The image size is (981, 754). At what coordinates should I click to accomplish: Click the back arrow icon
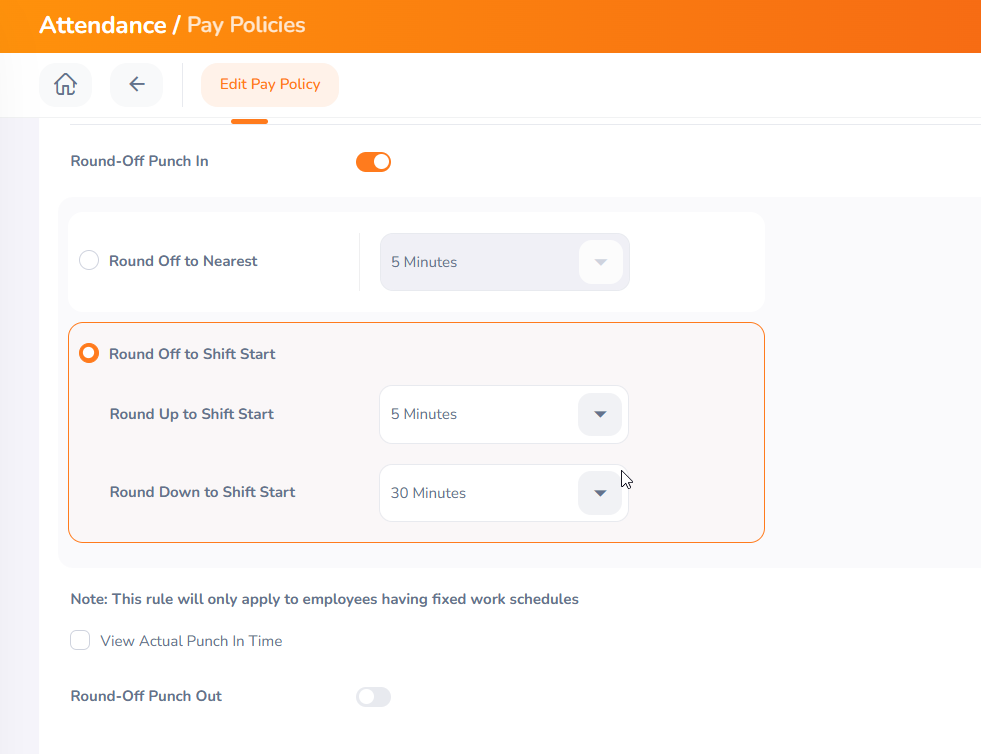[136, 85]
